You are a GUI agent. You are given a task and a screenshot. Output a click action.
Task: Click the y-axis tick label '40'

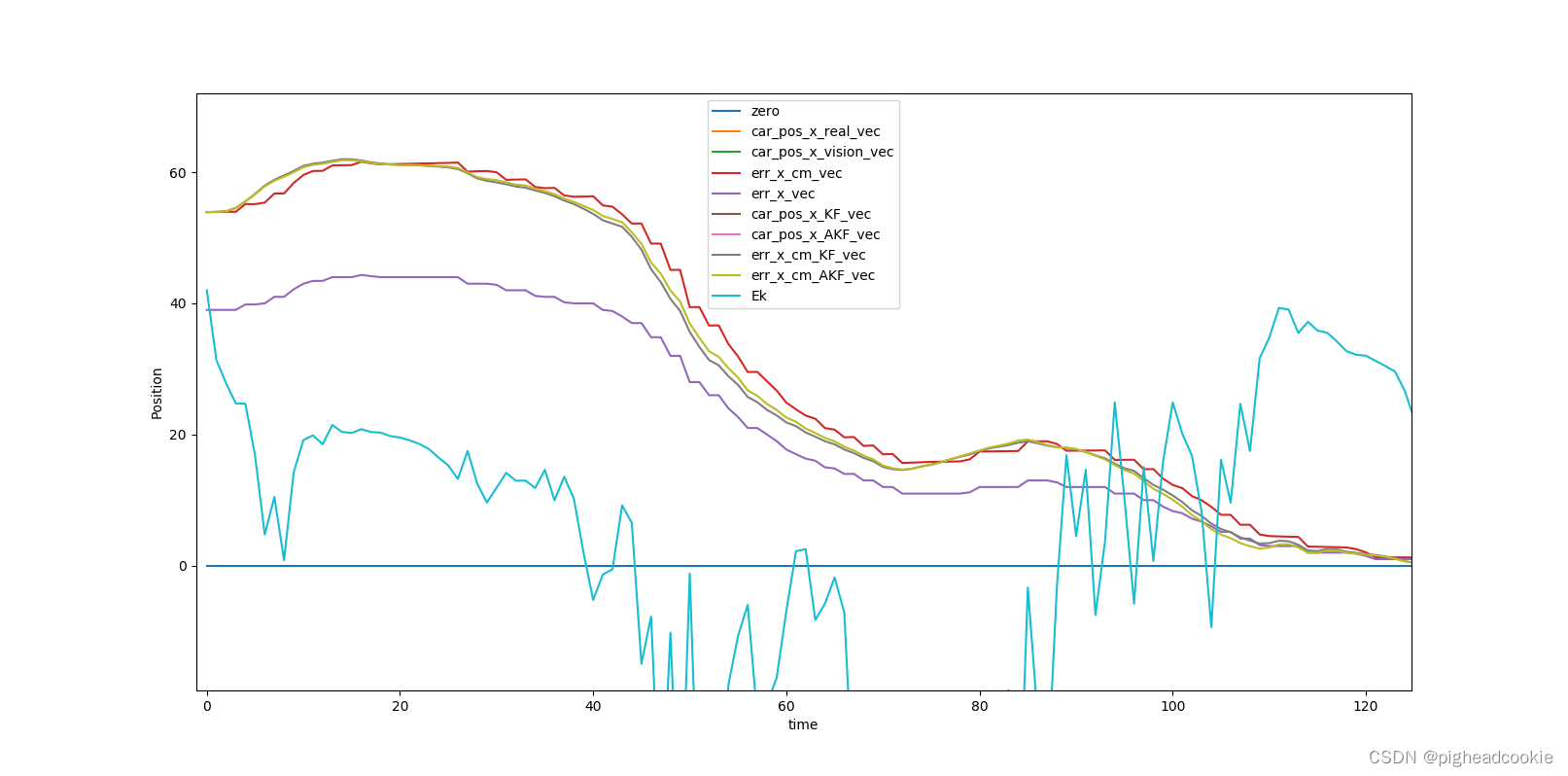pos(178,303)
